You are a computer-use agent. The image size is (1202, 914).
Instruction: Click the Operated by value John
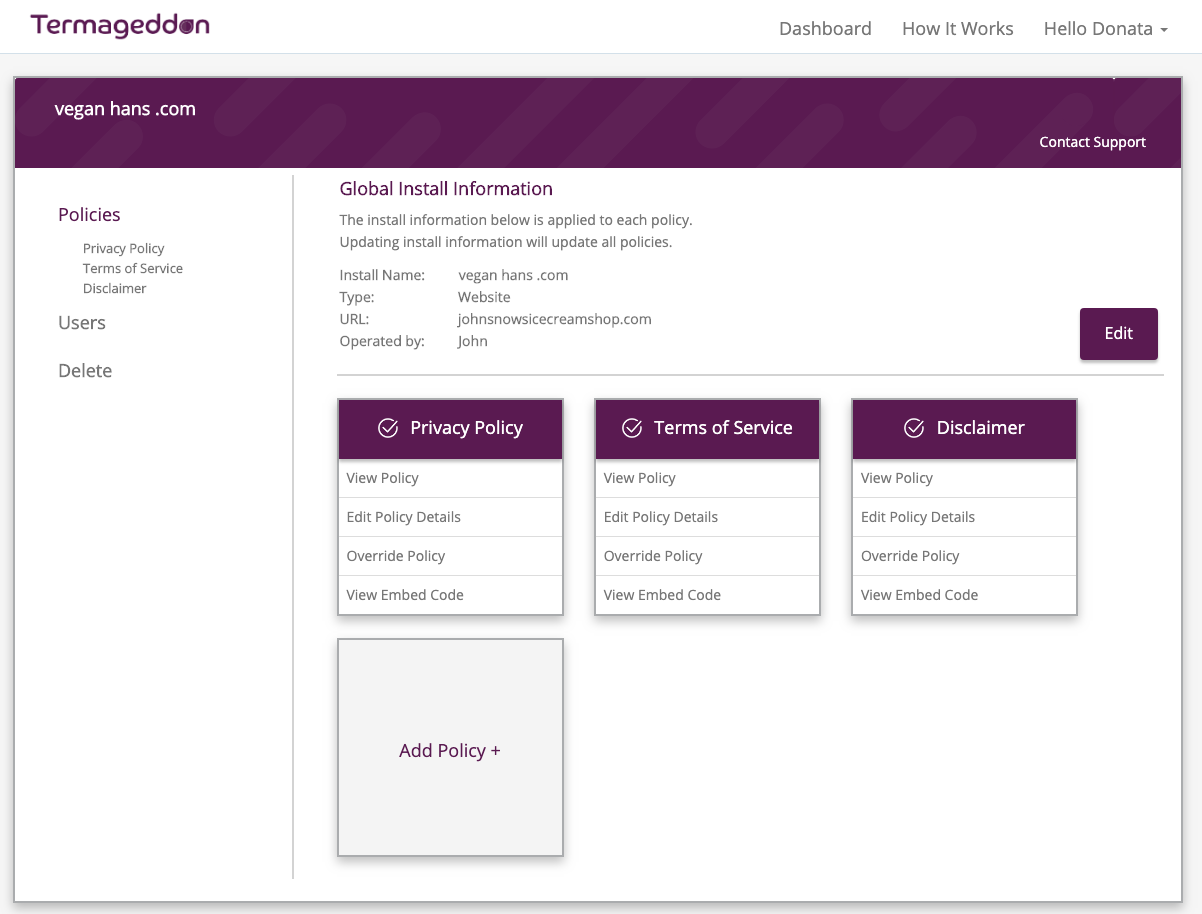click(473, 341)
